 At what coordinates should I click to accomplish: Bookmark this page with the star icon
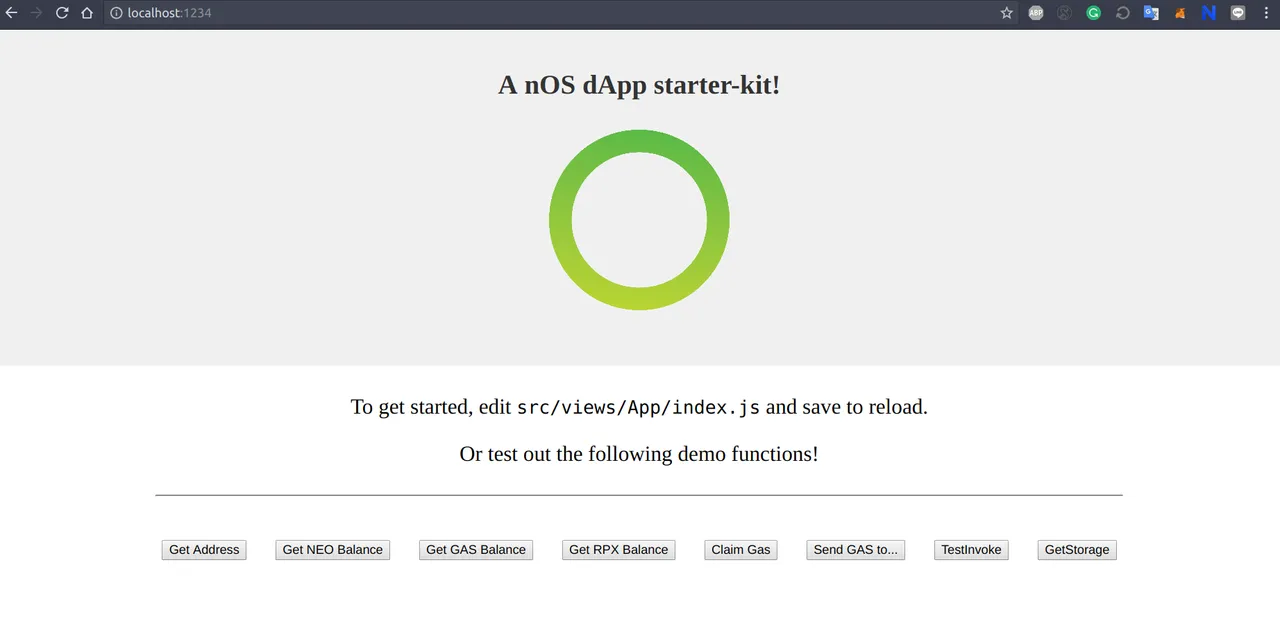click(x=1007, y=13)
